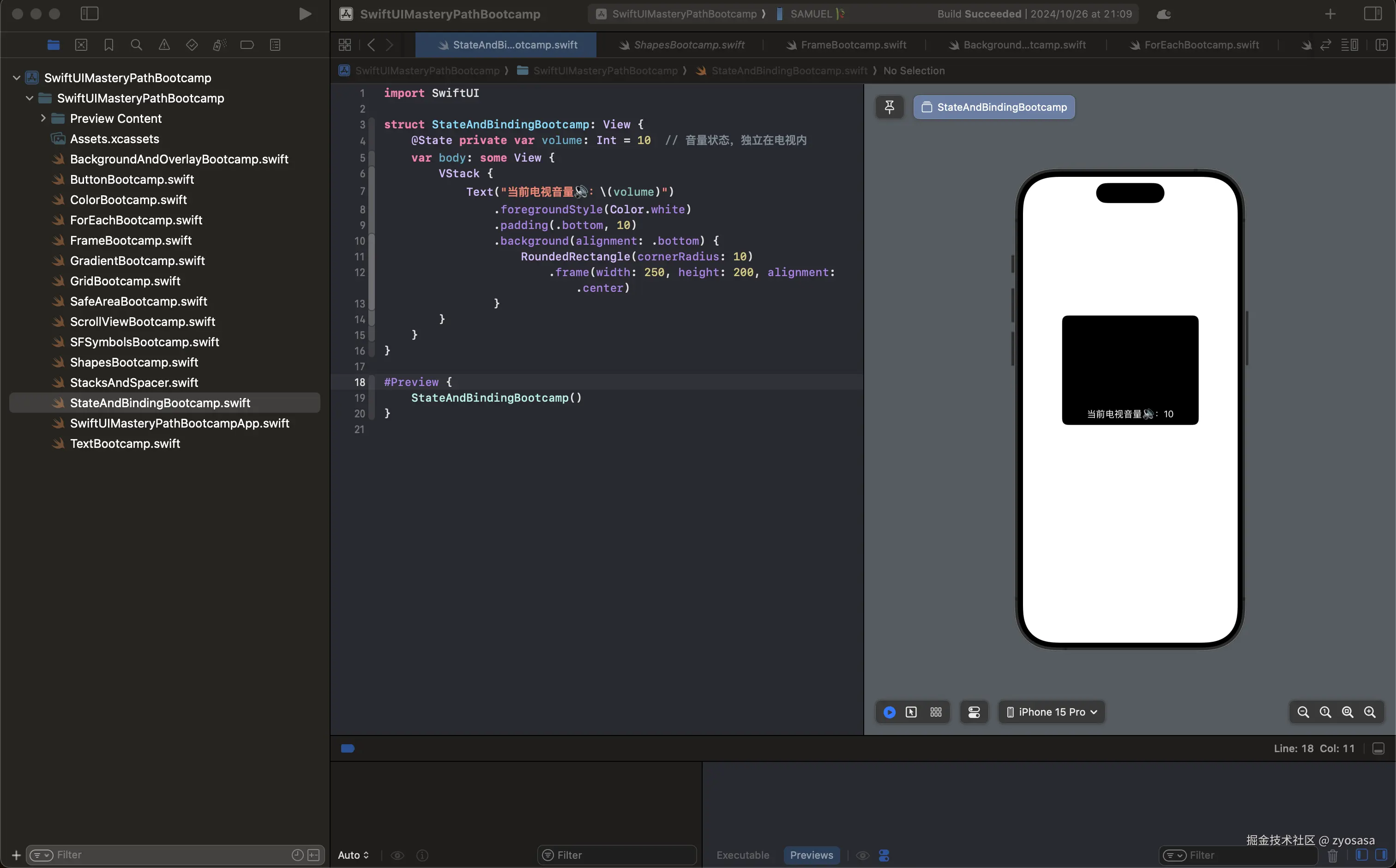
Task: Open canvas device settings button
Action: pyautogui.click(x=974, y=712)
